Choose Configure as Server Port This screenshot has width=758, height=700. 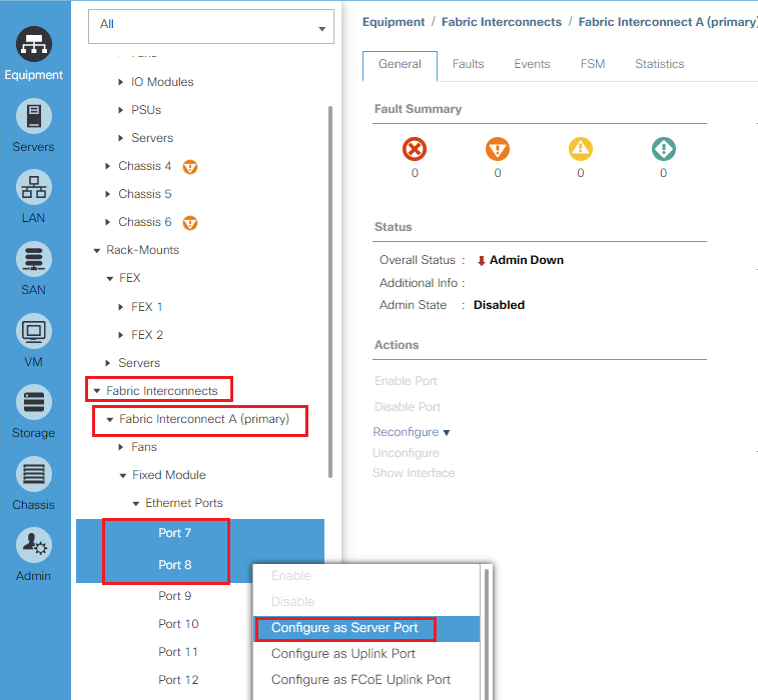point(366,628)
